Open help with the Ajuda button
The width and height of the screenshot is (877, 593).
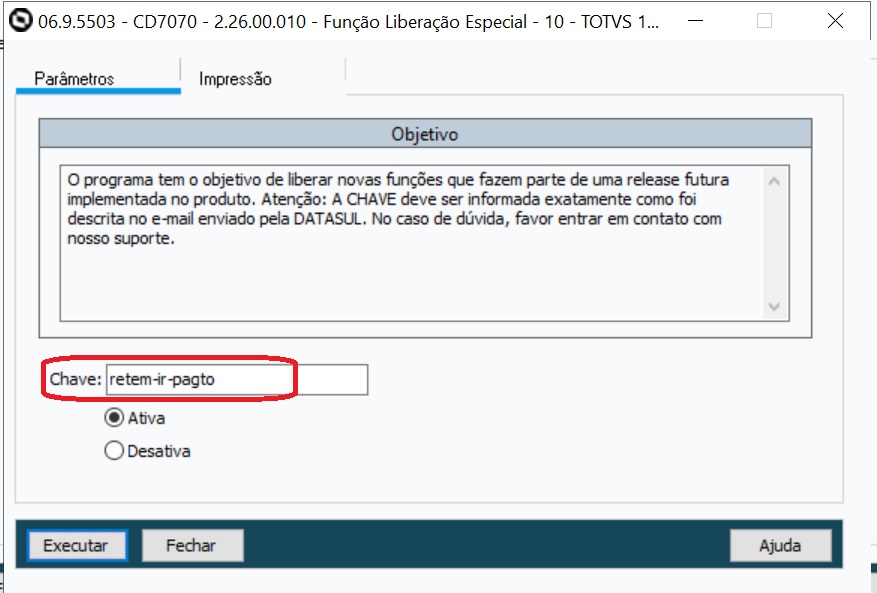coord(780,545)
